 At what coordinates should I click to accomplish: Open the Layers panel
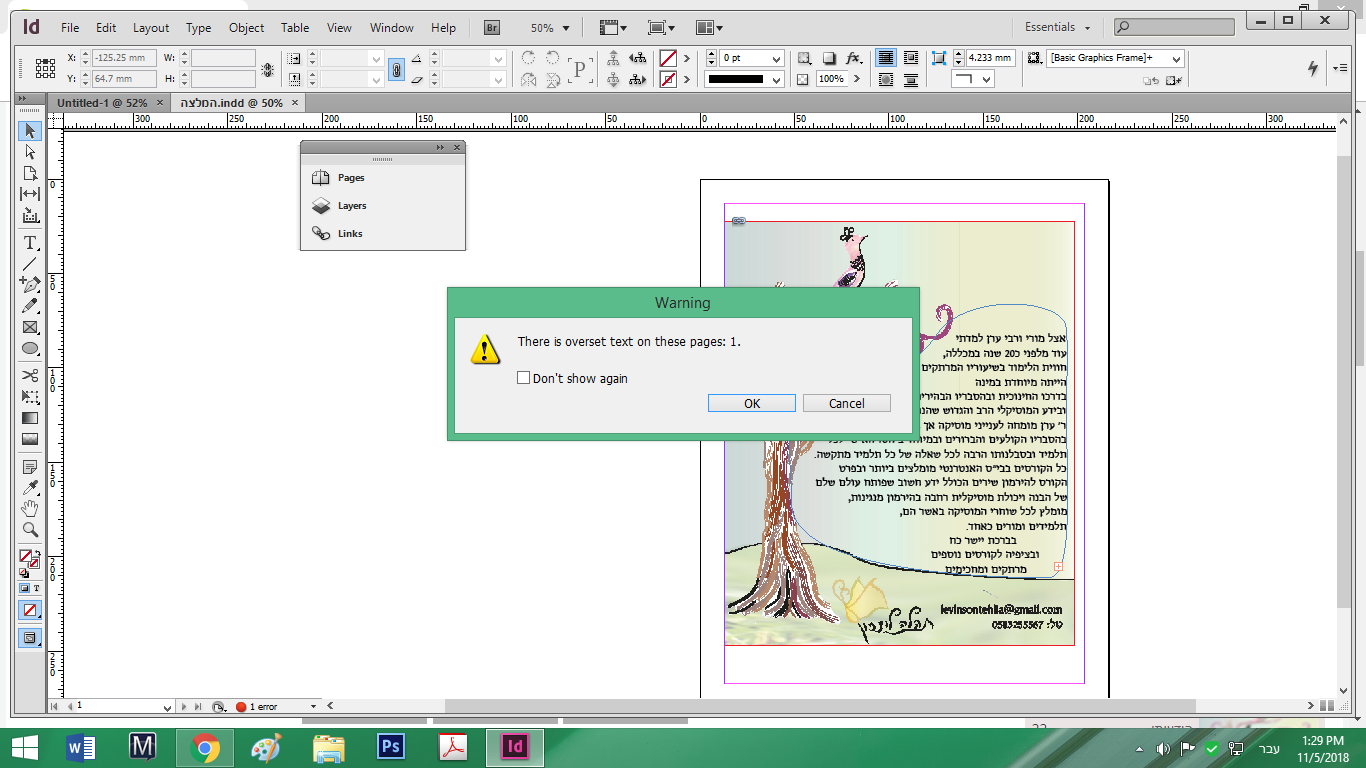(x=351, y=206)
